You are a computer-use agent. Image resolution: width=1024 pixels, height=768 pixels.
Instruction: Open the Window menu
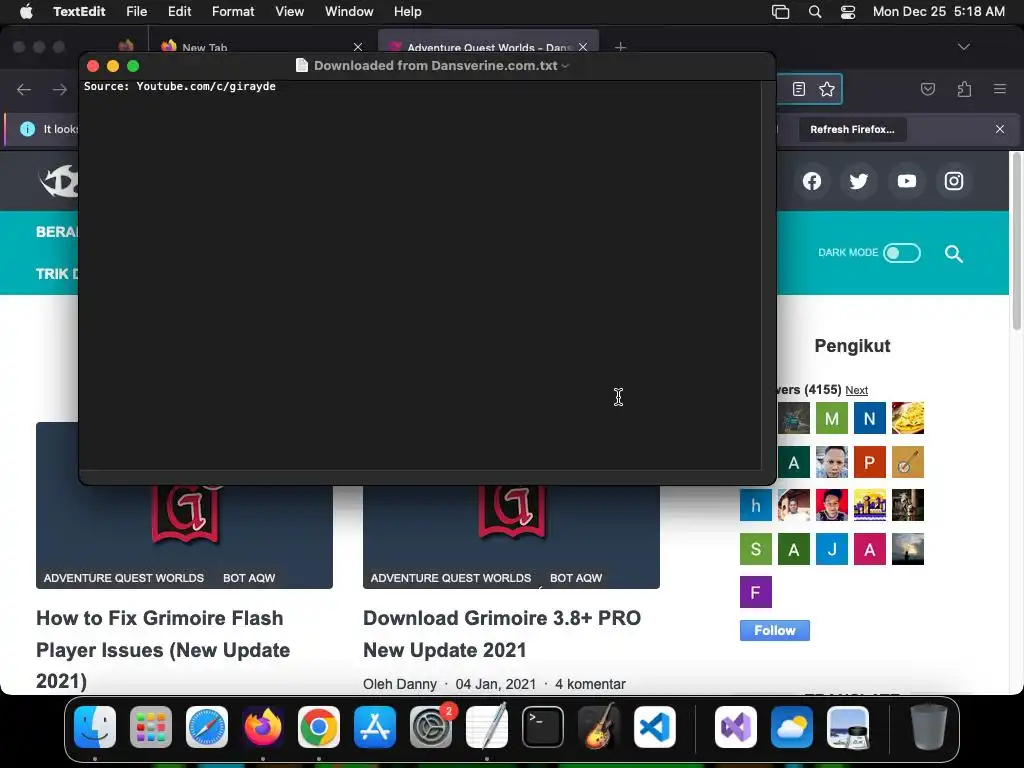pyautogui.click(x=349, y=12)
